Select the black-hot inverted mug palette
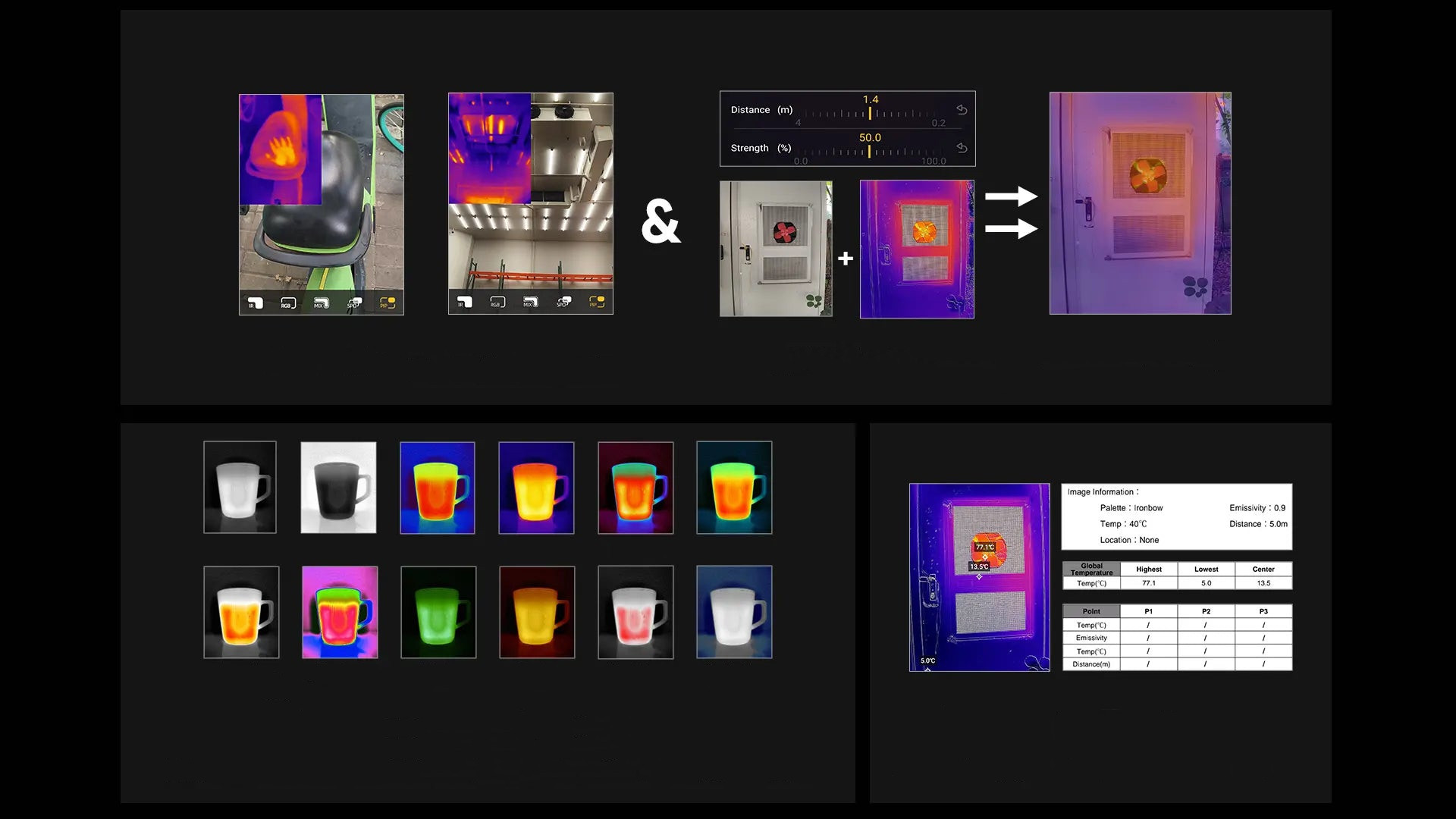 click(338, 488)
